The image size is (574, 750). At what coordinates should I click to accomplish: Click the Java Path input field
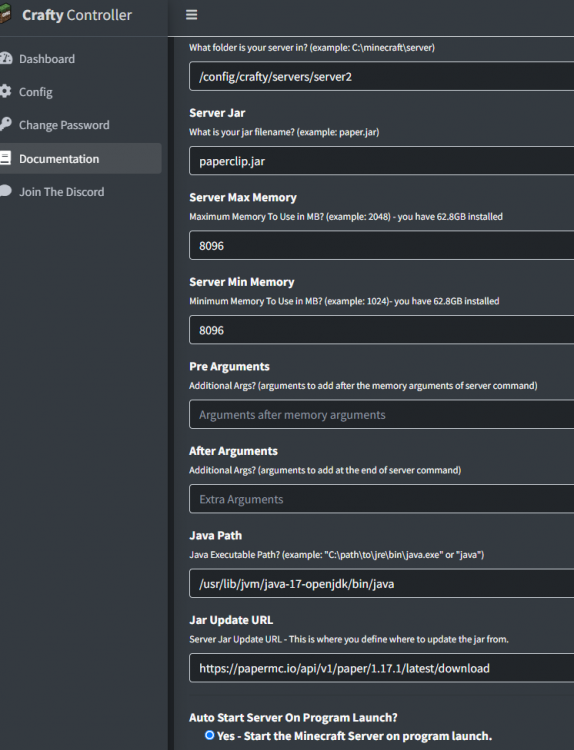382,583
